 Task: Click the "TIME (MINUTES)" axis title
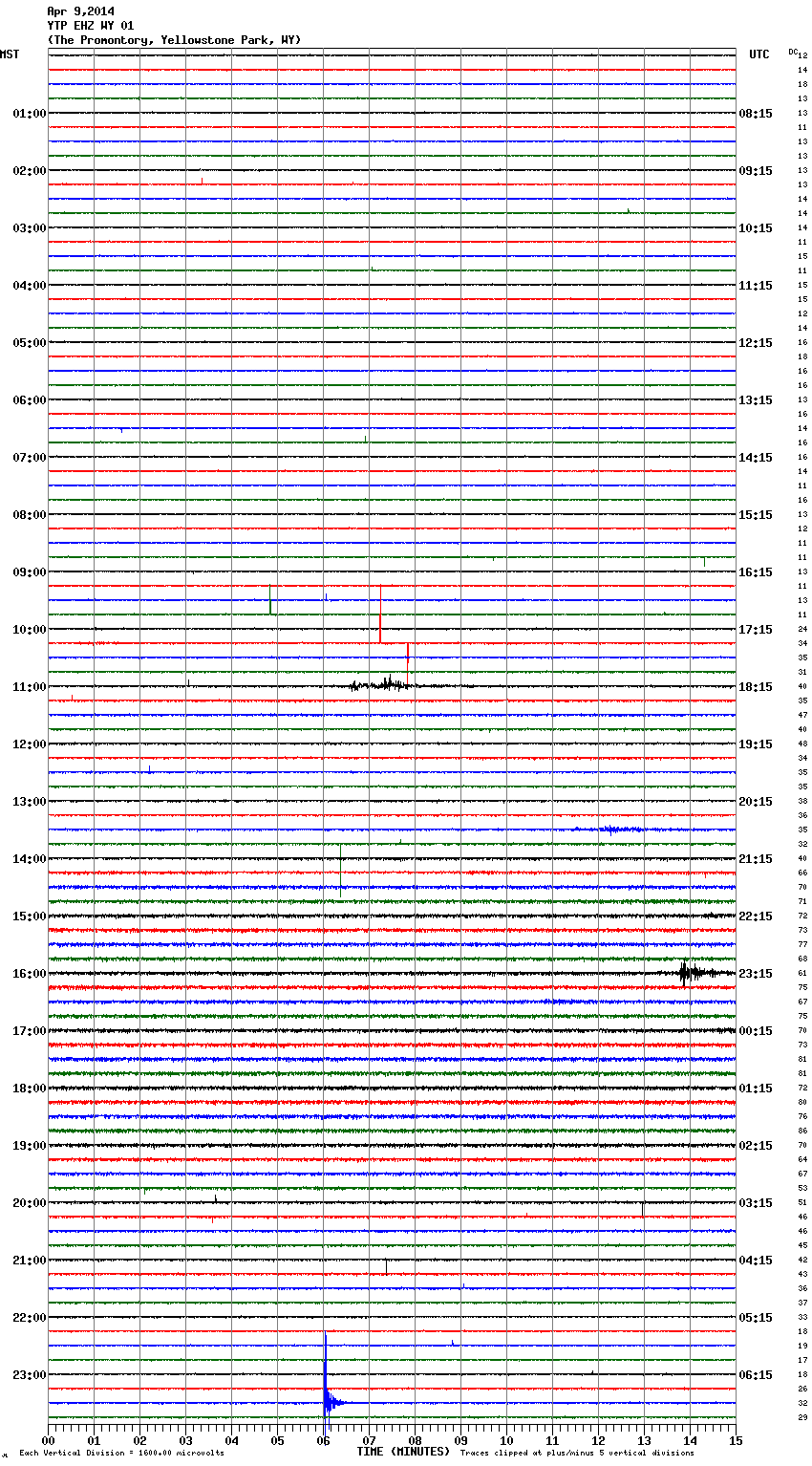(403, 1452)
